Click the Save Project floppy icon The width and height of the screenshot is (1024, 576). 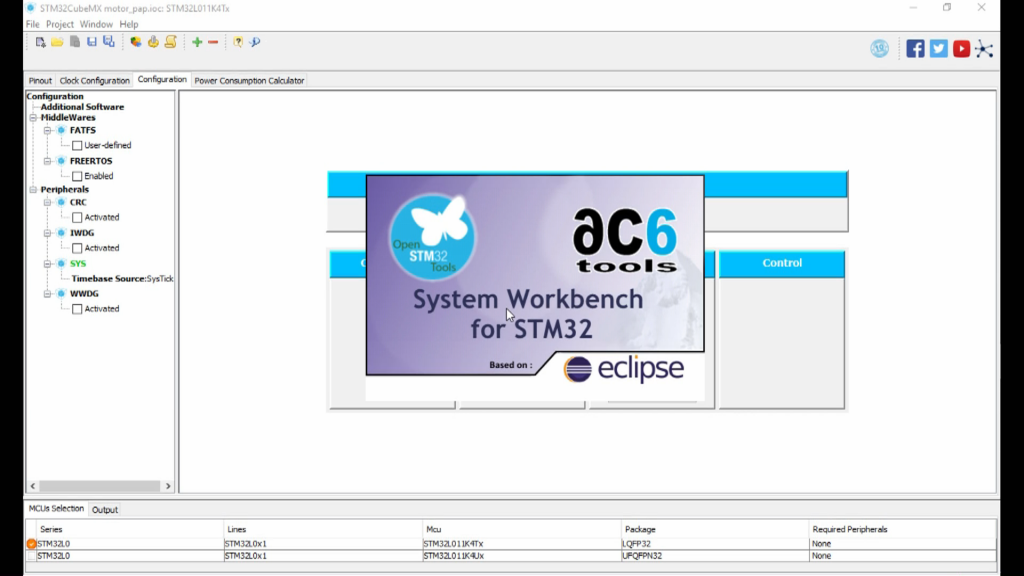pyautogui.click(x=92, y=42)
